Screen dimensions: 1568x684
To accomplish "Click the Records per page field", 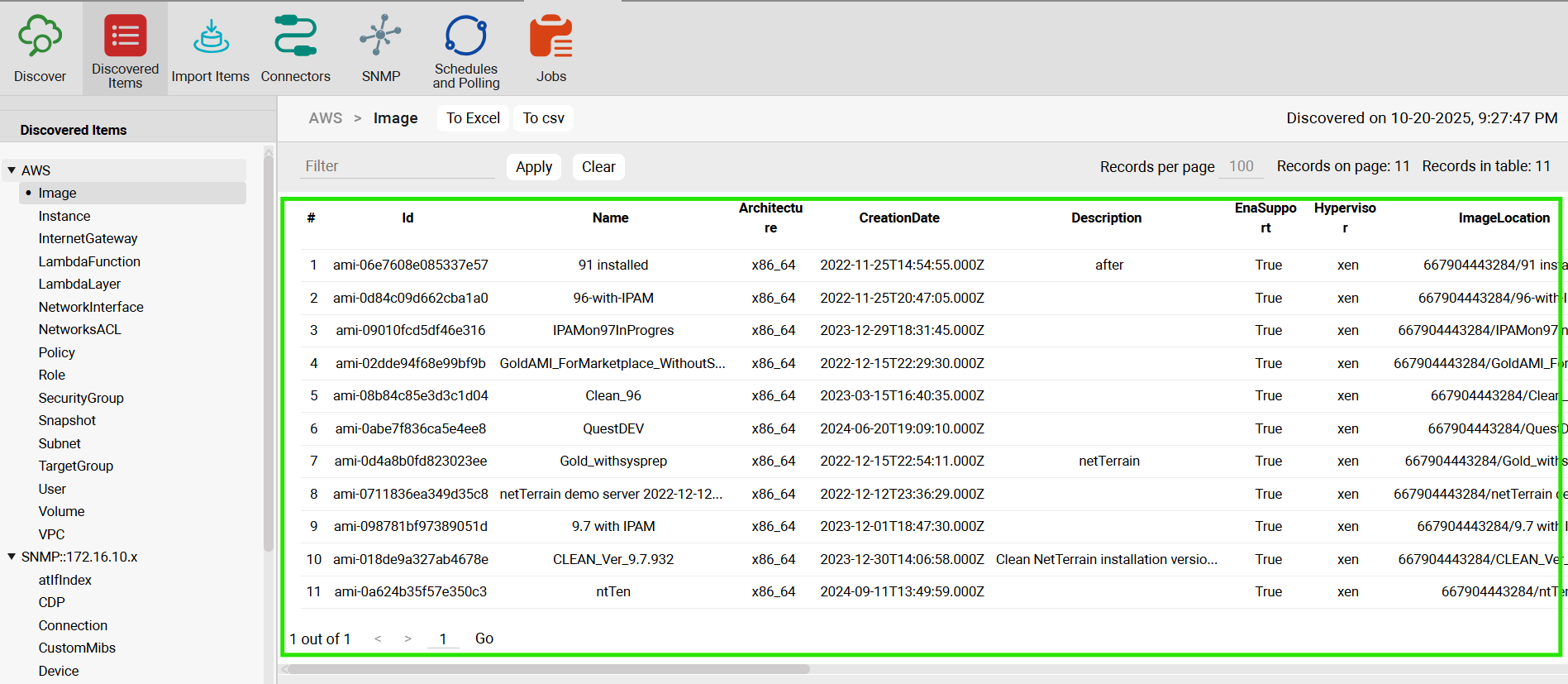I will pyautogui.click(x=1242, y=166).
